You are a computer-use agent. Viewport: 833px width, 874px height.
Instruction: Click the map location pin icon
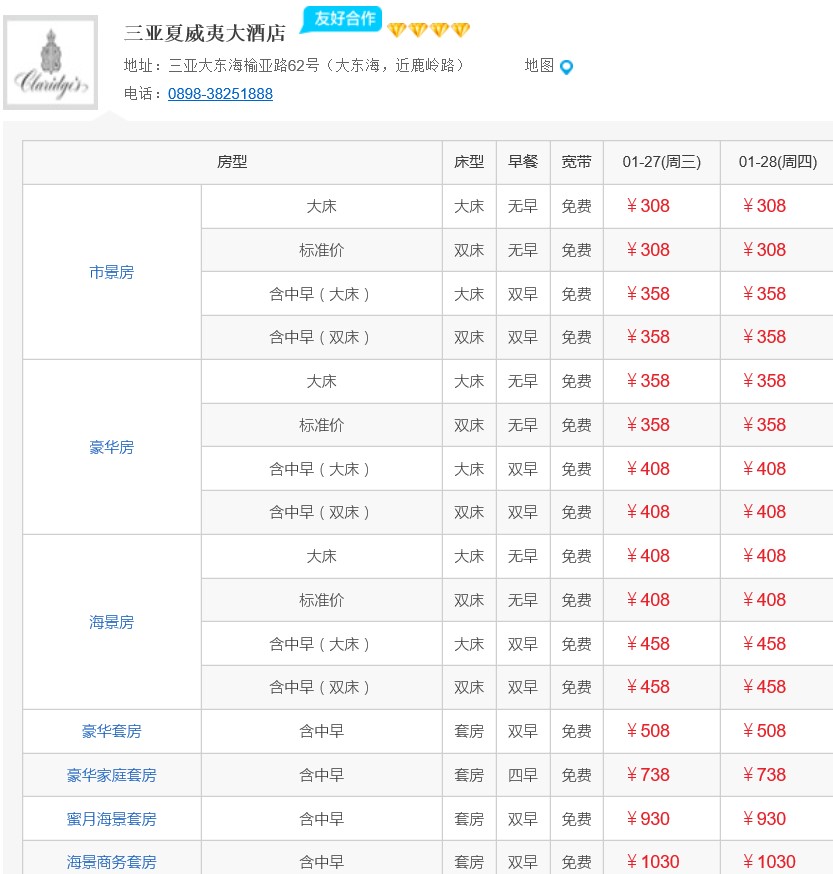(566, 67)
